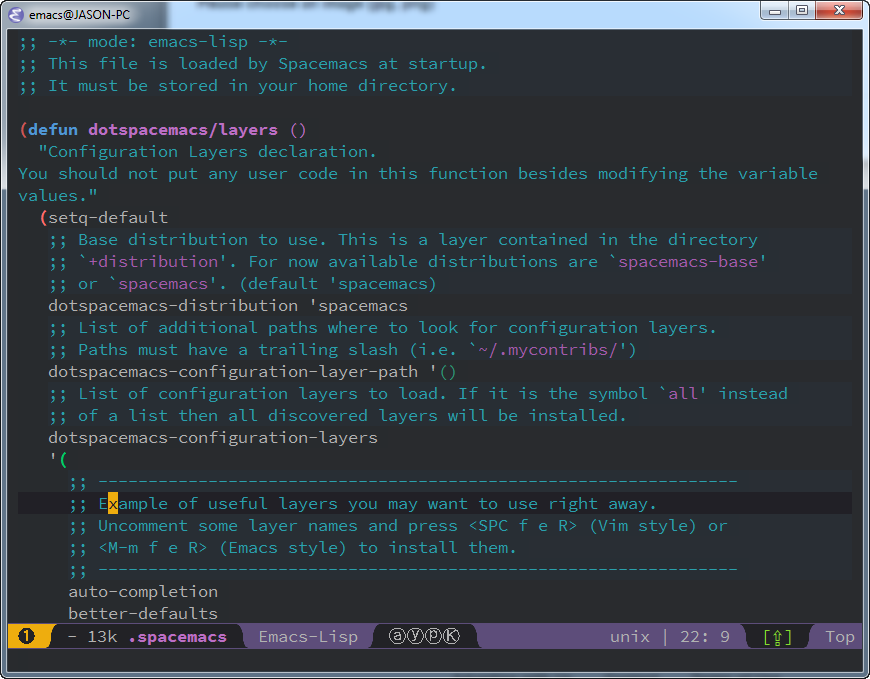
Task: Click the window number 1 indicator in mode line
Action: [26, 636]
